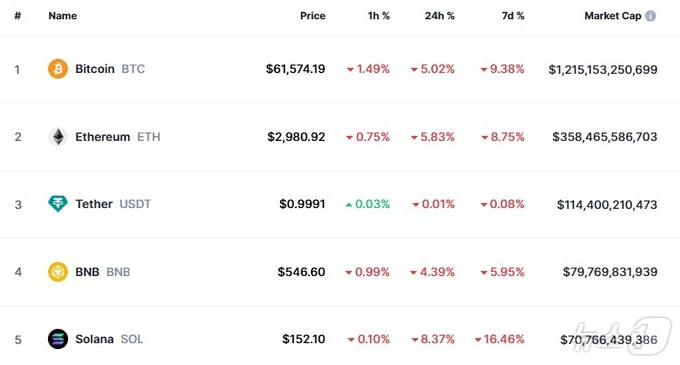Click the Market Cap info icon

pyautogui.click(x=651, y=16)
